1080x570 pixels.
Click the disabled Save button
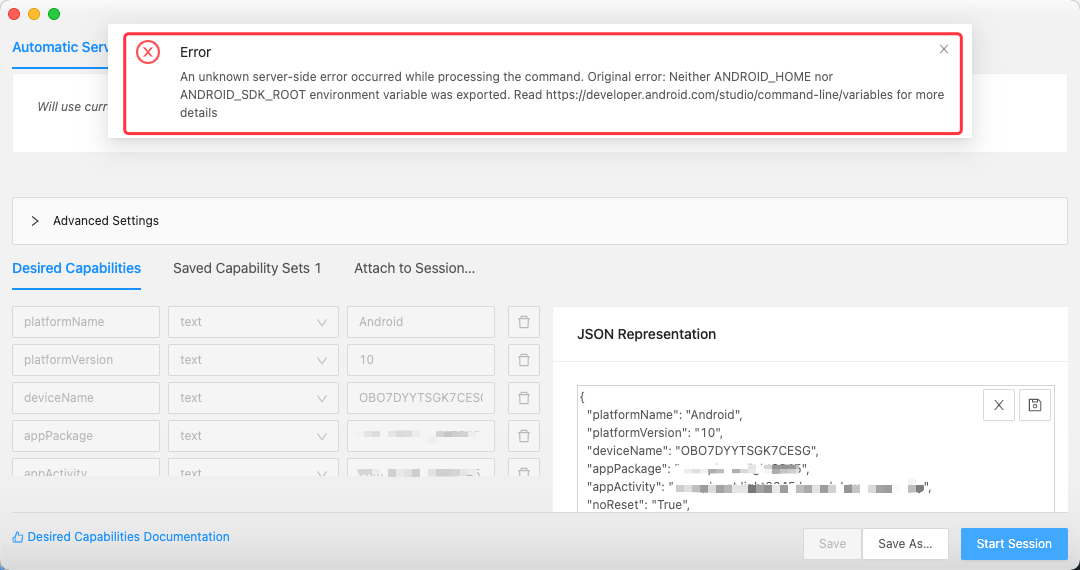(x=832, y=544)
